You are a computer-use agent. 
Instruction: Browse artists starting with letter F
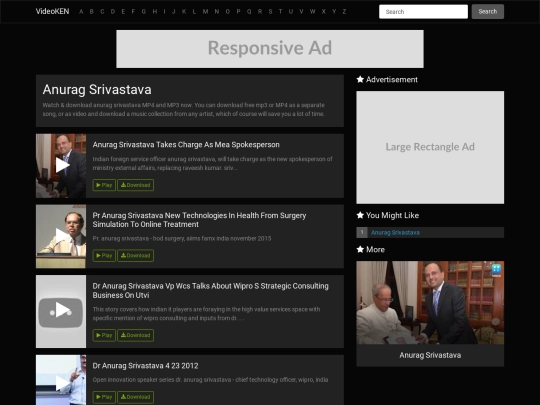point(133,12)
